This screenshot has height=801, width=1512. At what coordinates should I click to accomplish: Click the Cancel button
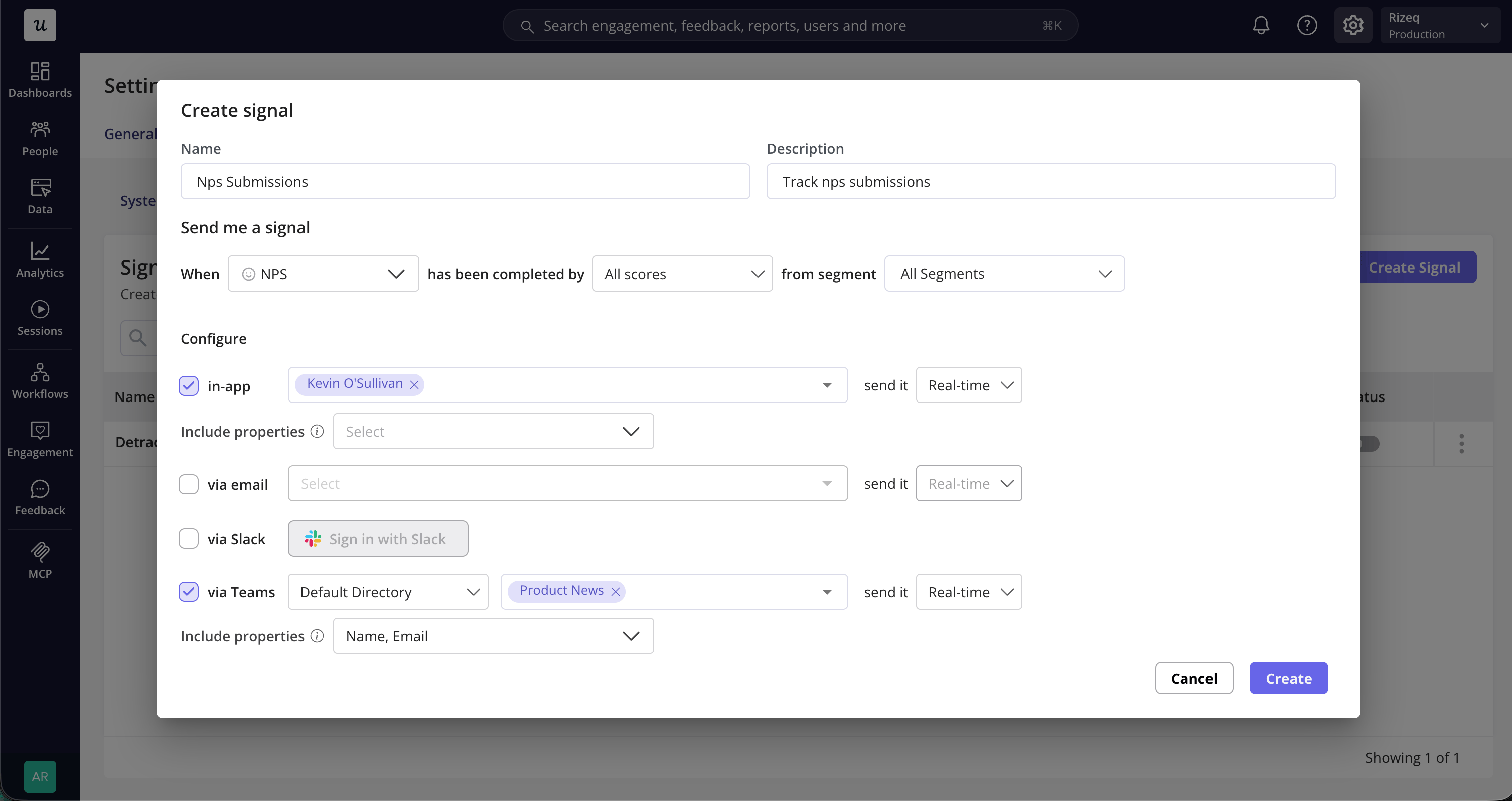(x=1194, y=678)
